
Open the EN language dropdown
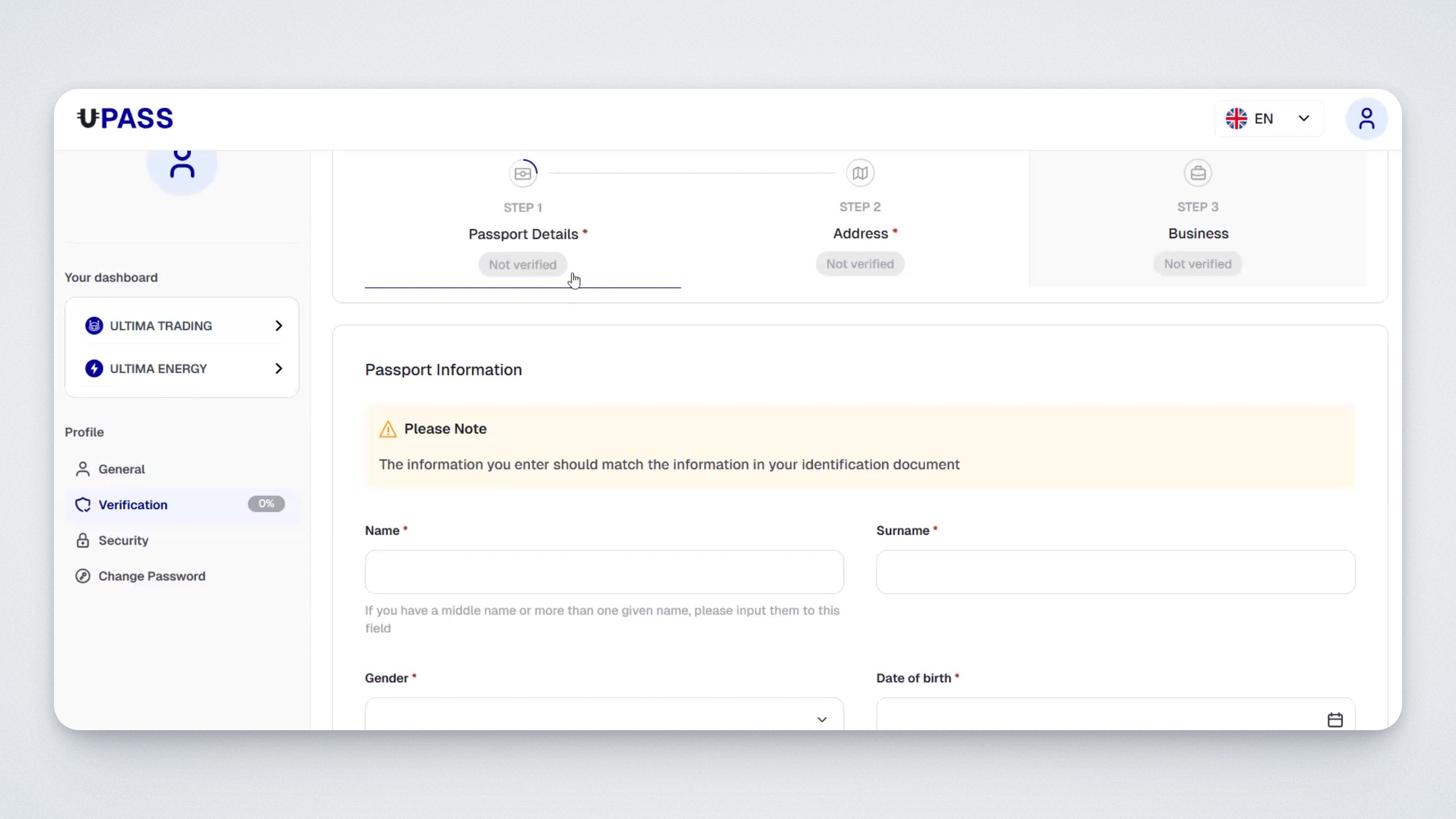point(1268,118)
